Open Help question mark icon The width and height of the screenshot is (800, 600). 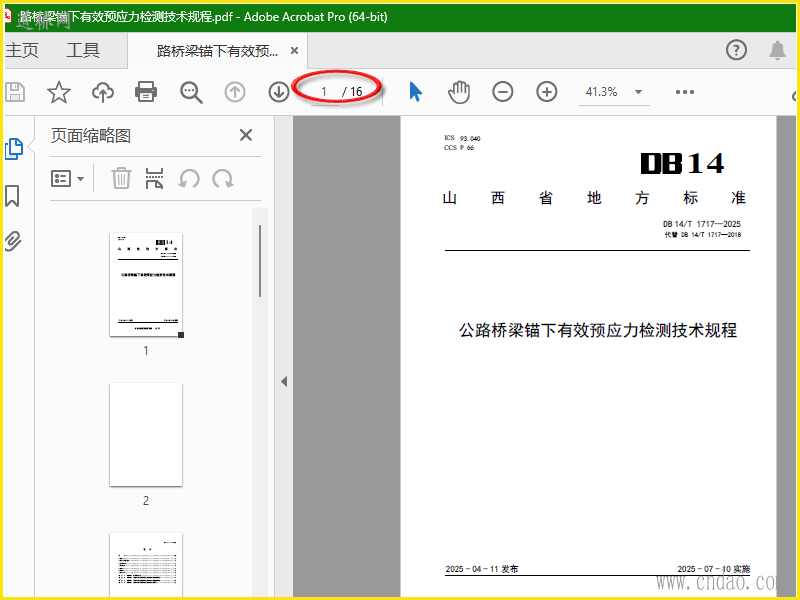click(736, 50)
